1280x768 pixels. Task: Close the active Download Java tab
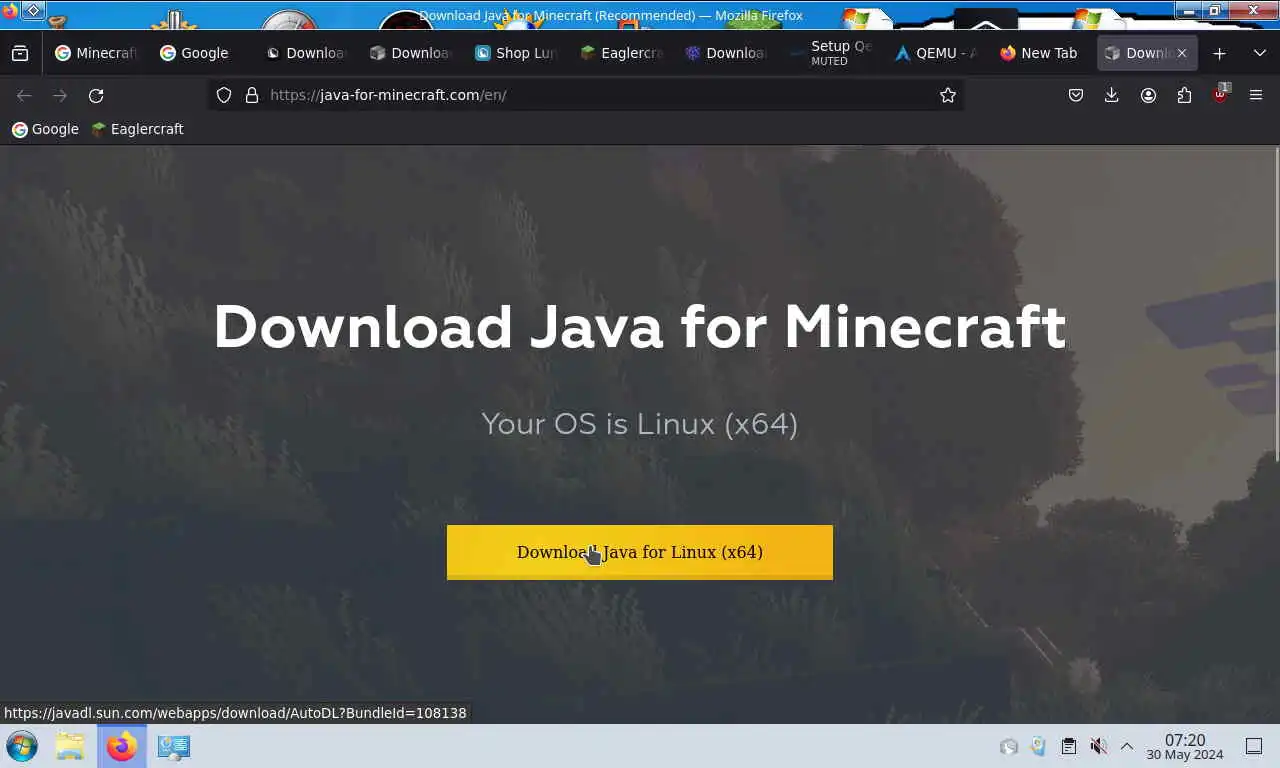click(1181, 53)
